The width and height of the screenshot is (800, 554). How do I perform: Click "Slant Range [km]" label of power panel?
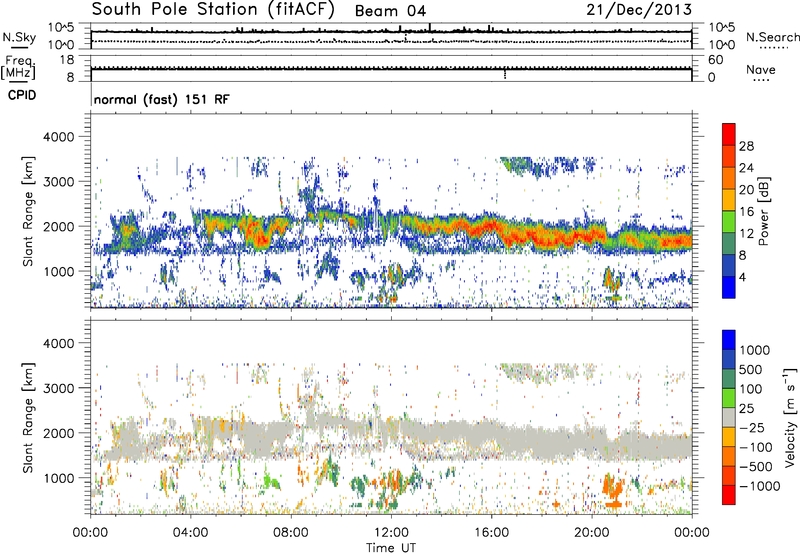(28, 211)
